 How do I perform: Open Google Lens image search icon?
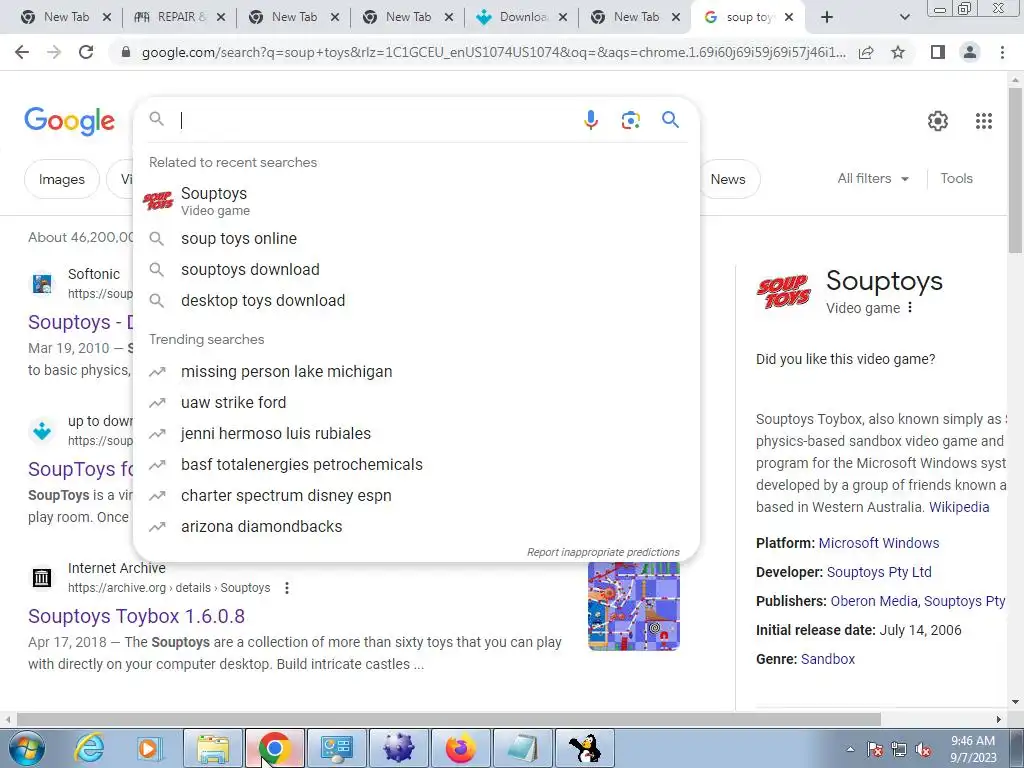(x=630, y=120)
